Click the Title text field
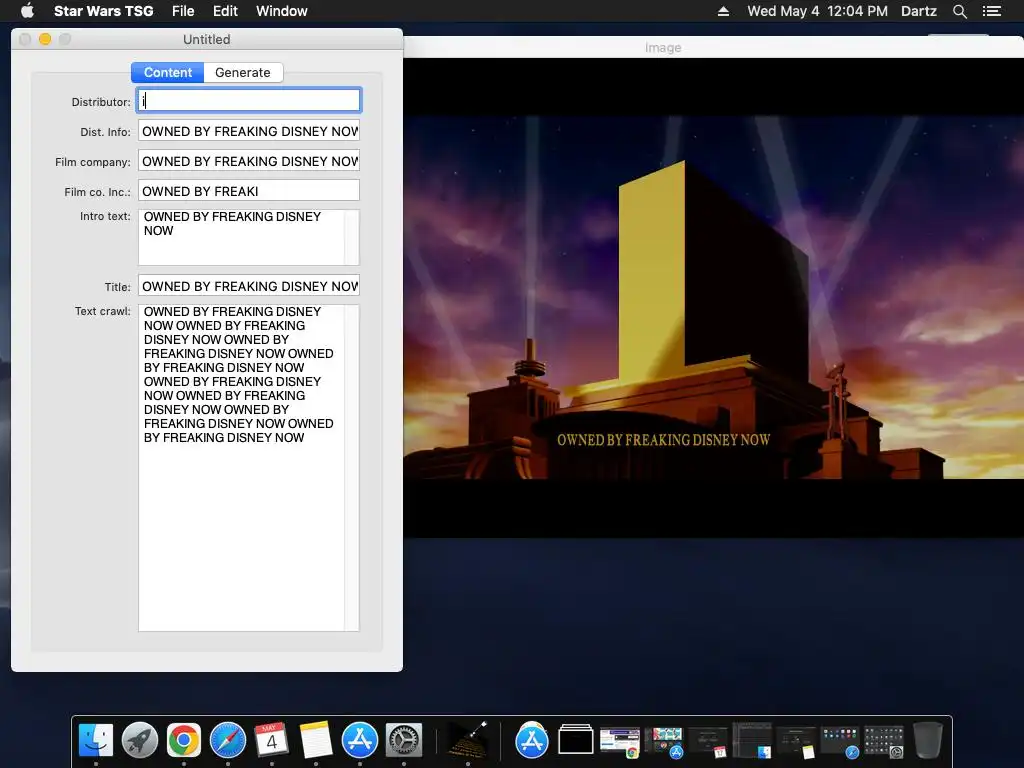 249,286
